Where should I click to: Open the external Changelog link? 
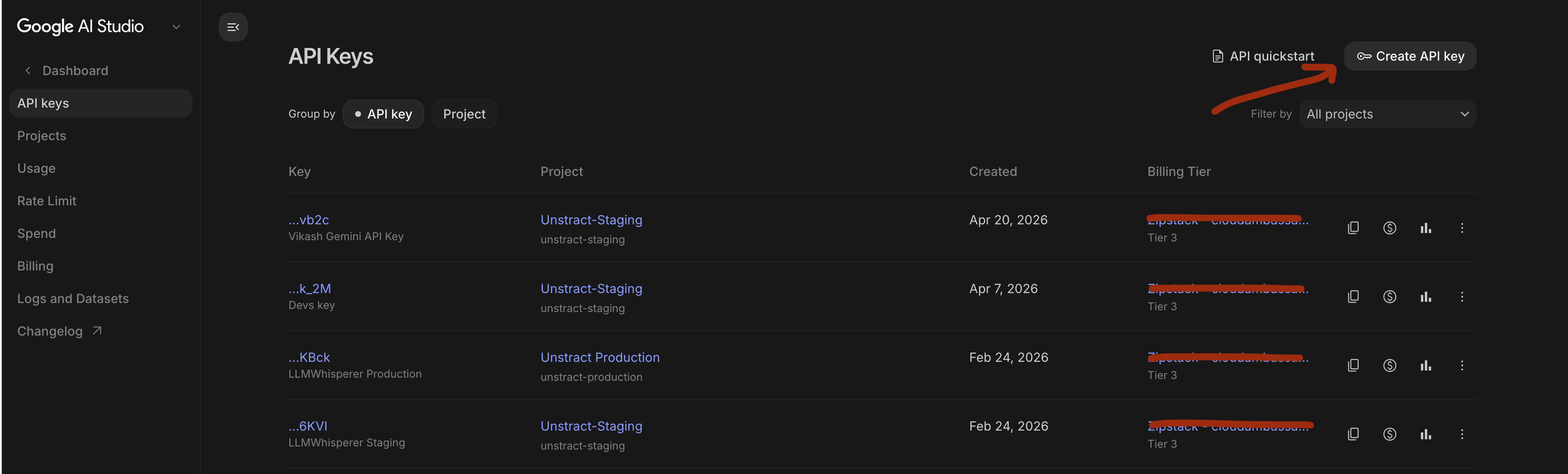pos(59,332)
